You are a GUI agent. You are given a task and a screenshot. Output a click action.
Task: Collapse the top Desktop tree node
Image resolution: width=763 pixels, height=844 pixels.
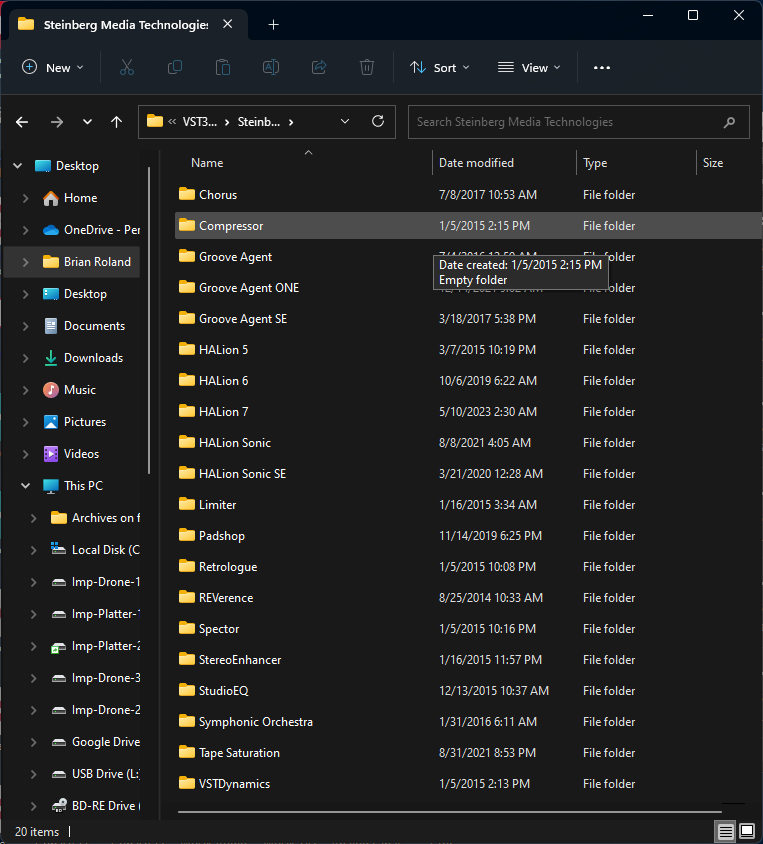[18, 166]
